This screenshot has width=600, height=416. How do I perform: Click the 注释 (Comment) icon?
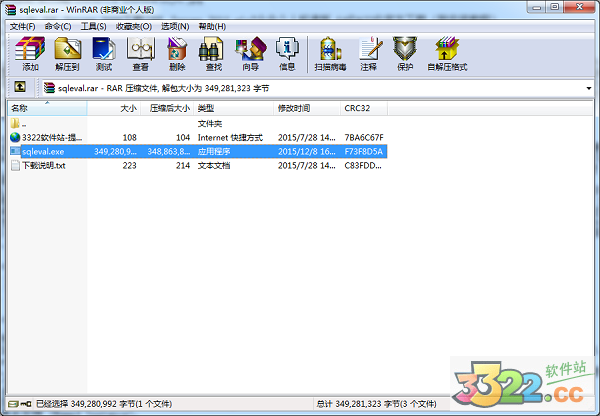point(369,54)
